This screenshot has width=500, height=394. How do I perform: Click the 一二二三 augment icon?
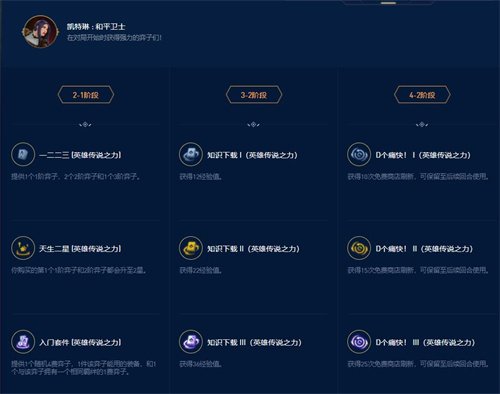[23, 154]
